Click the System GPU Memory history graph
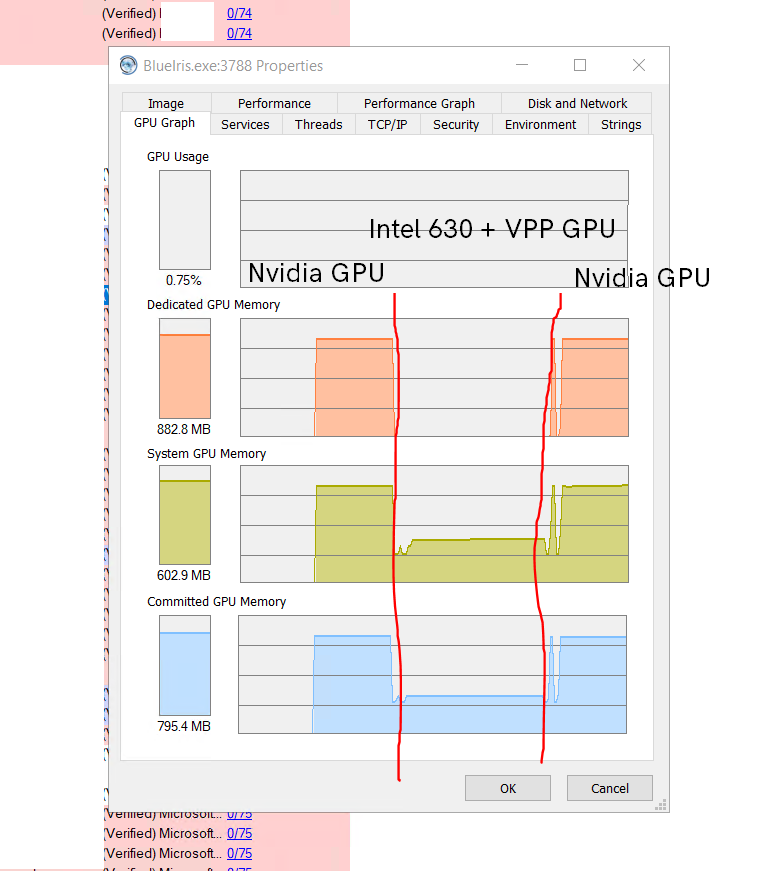 pos(434,524)
